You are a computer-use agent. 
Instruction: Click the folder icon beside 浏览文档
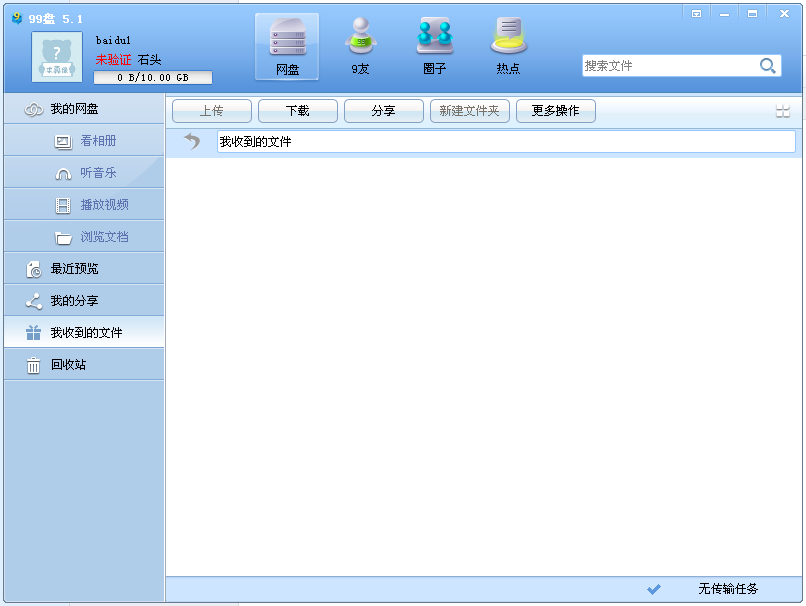pos(63,238)
